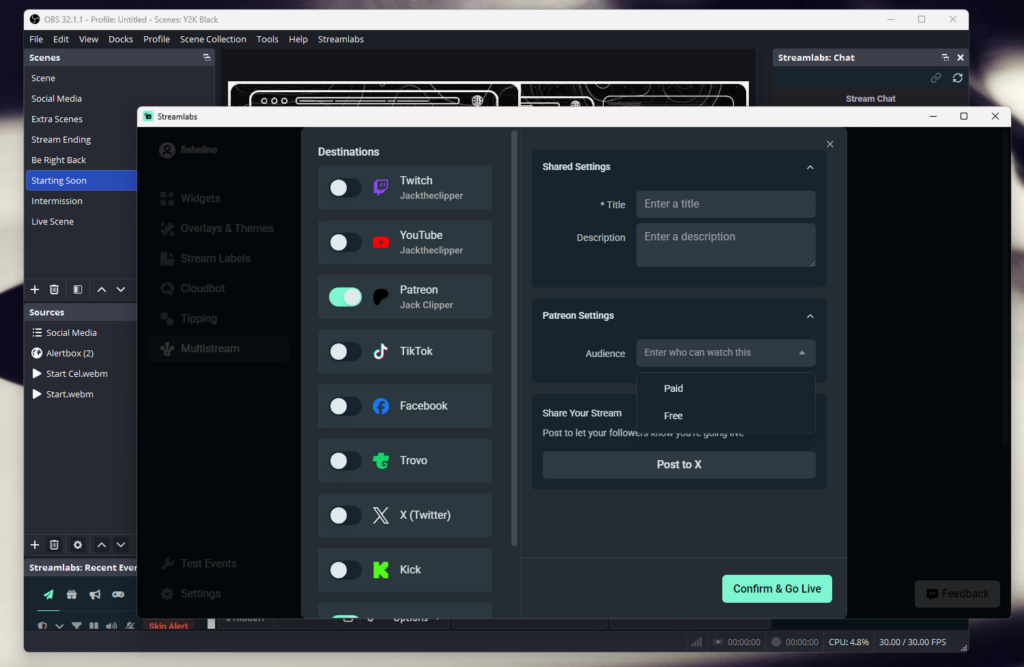Click the link icon in Streamlabs Chat dock
The height and width of the screenshot is (667, 1024).
(x=936, y=78)
